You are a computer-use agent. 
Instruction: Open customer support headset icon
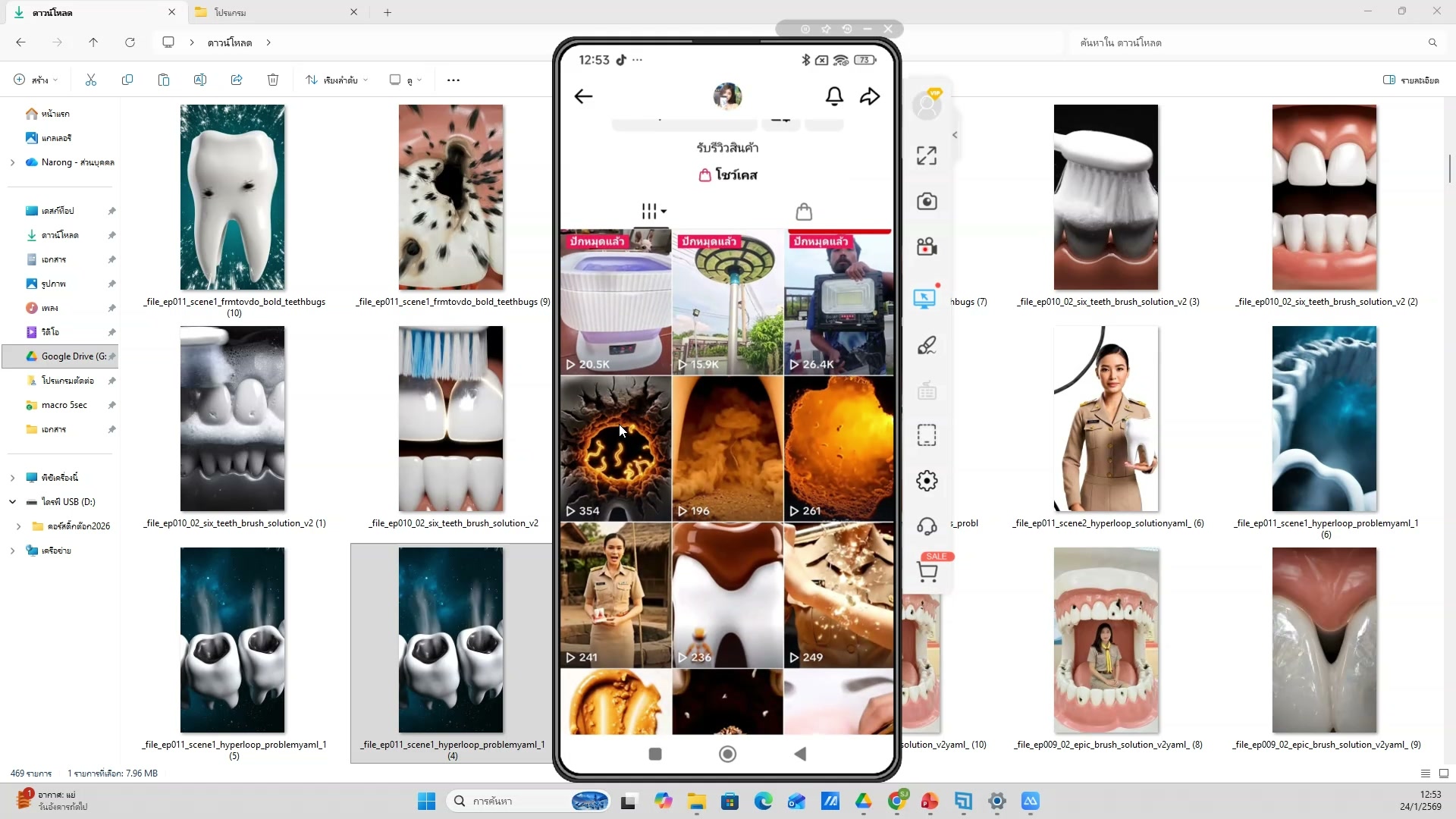[927, 526]
